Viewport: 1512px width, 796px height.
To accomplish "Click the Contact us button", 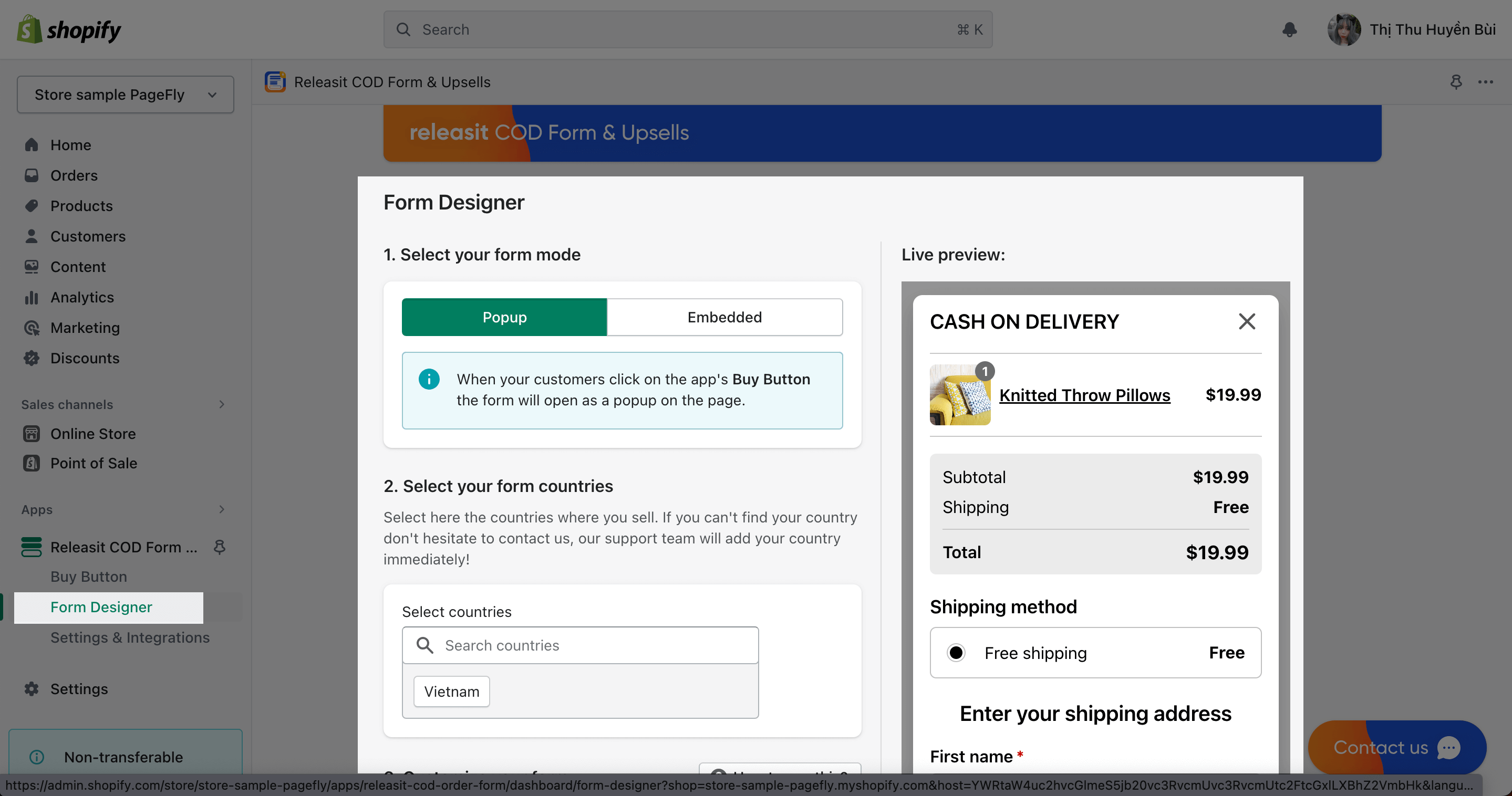I will point(1397,747).
